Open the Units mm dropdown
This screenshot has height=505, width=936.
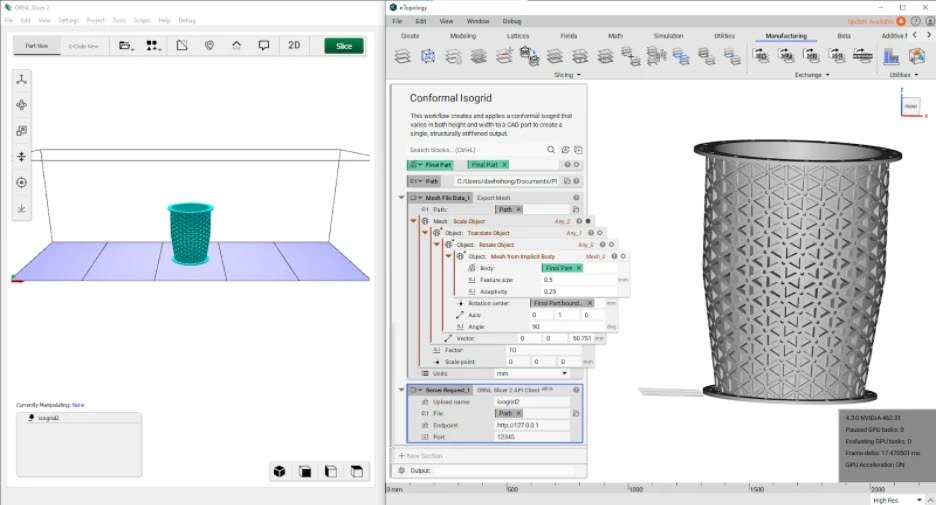pyautogui.click(x=531, y=373)
